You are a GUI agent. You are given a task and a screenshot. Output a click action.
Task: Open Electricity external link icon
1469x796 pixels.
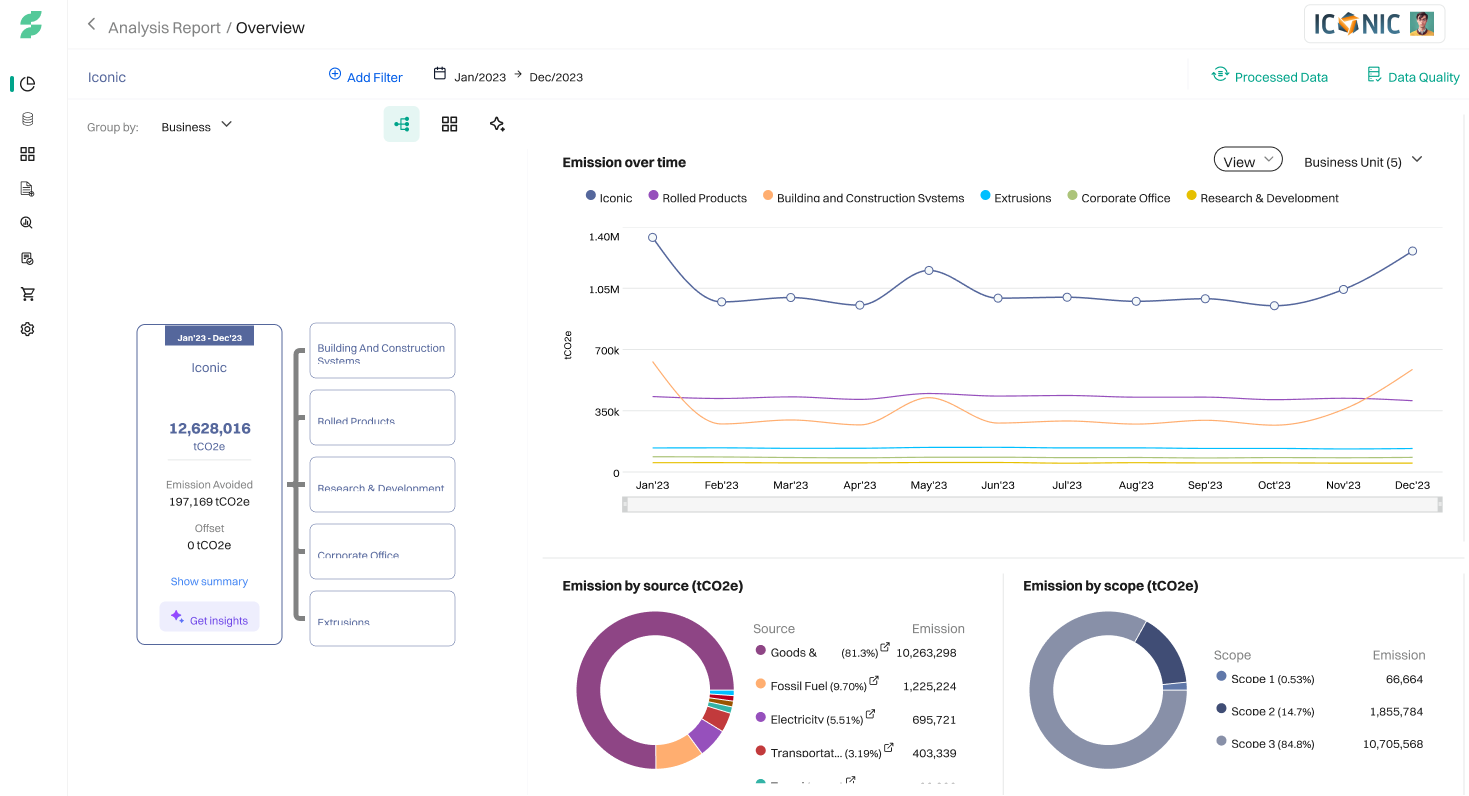pos(870,714)
